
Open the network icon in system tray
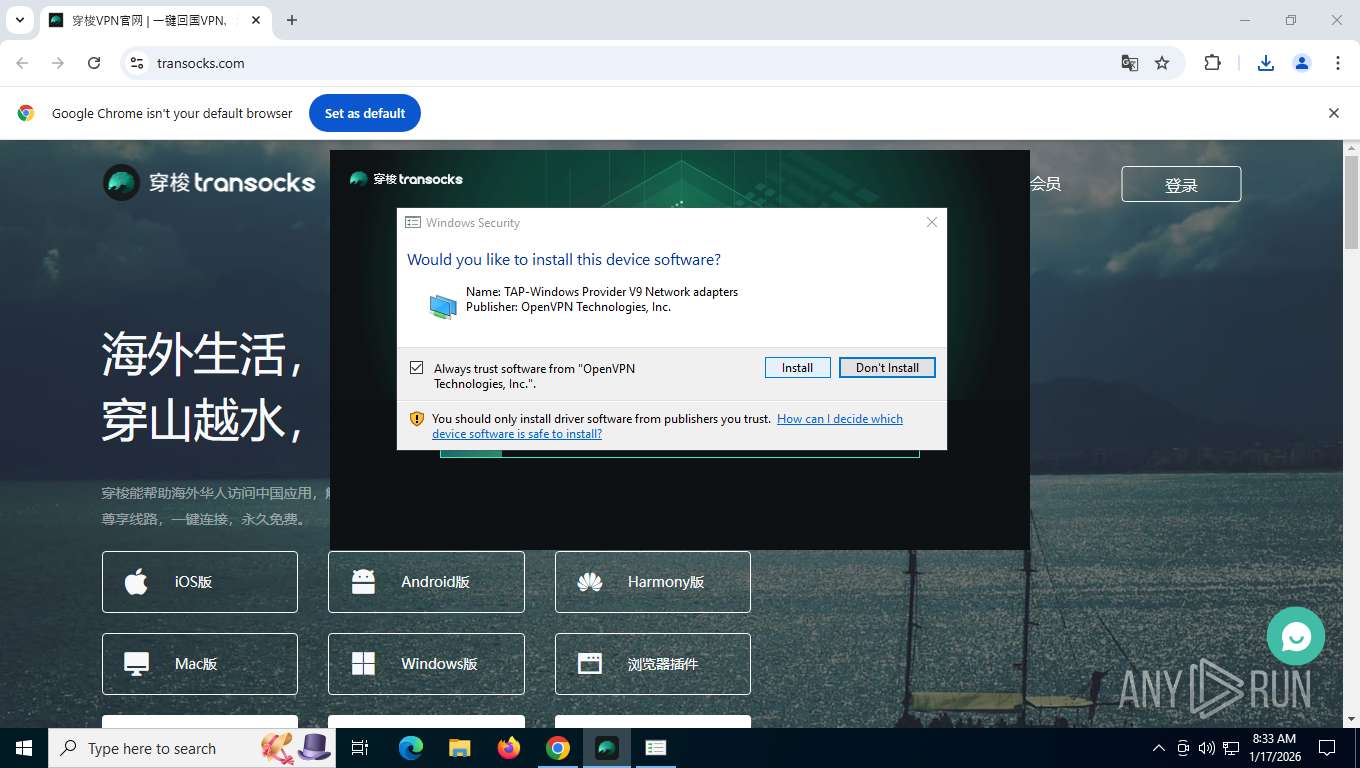pyautogui.click(x=1231, y=748)
